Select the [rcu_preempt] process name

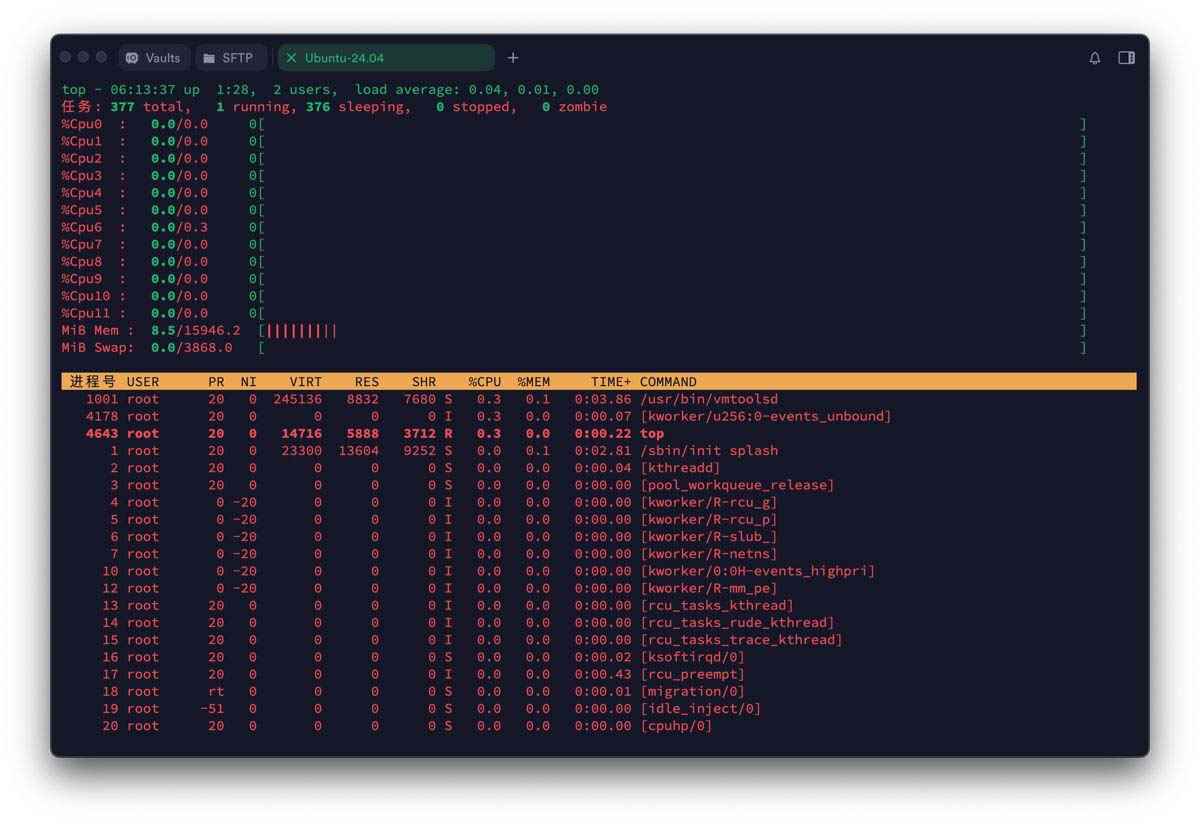(692, 674)
